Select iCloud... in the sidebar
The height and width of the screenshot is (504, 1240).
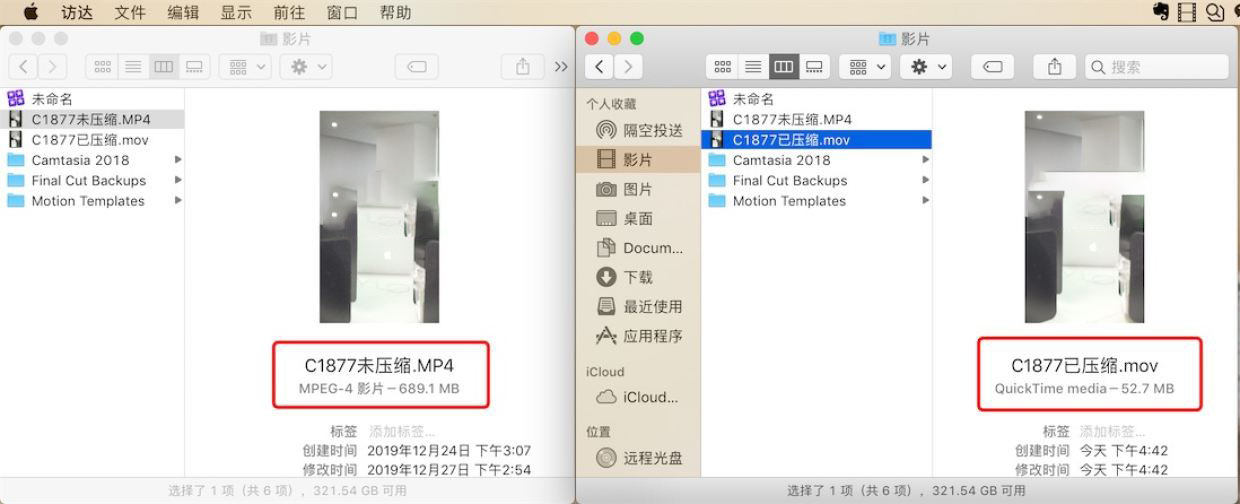pyautogui.click(x=638, y=397)
